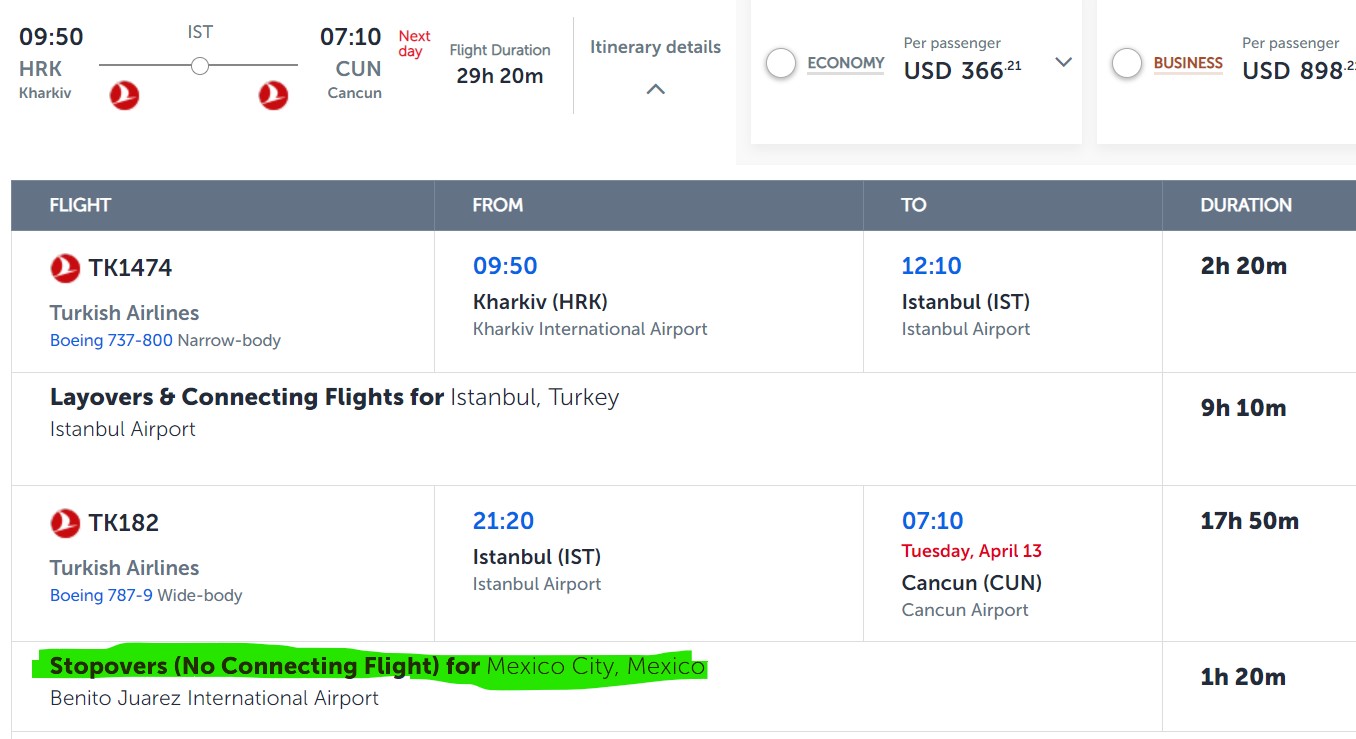
Task: Select the Business fare radio button
Action: [x=1127, y=64]
